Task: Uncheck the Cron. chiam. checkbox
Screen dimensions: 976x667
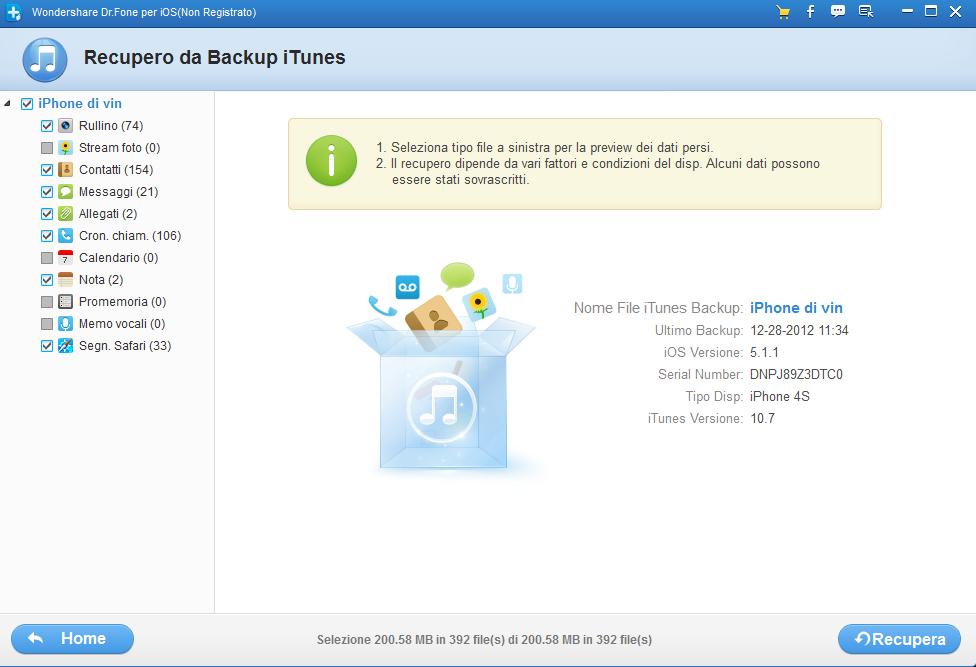Action: tap(47, 236)
